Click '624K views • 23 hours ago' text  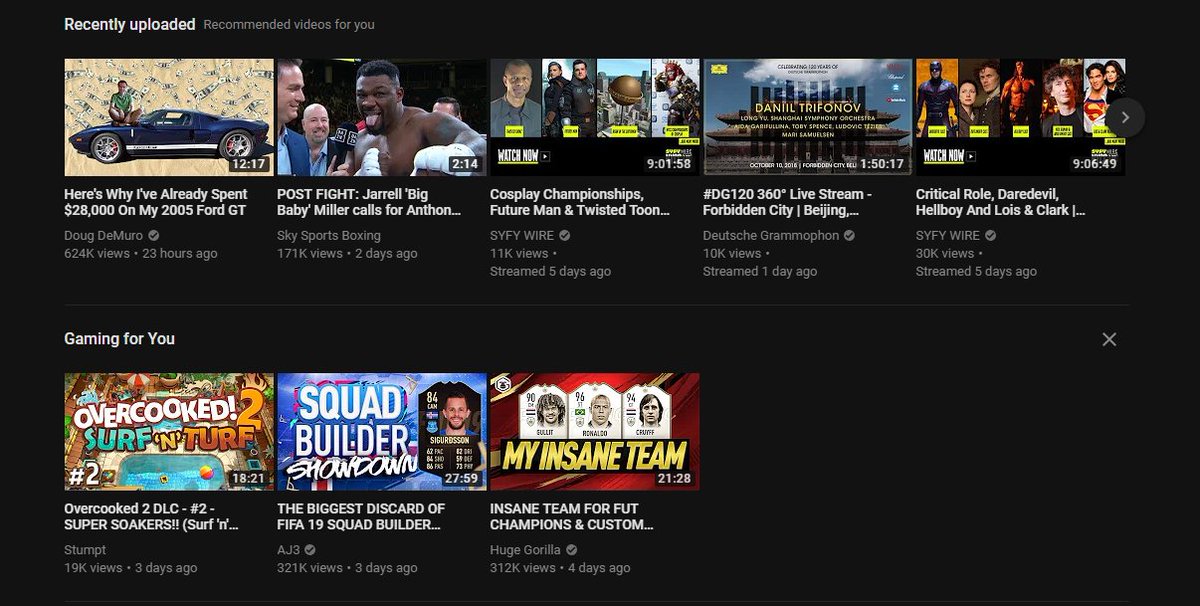coord(141,254)
